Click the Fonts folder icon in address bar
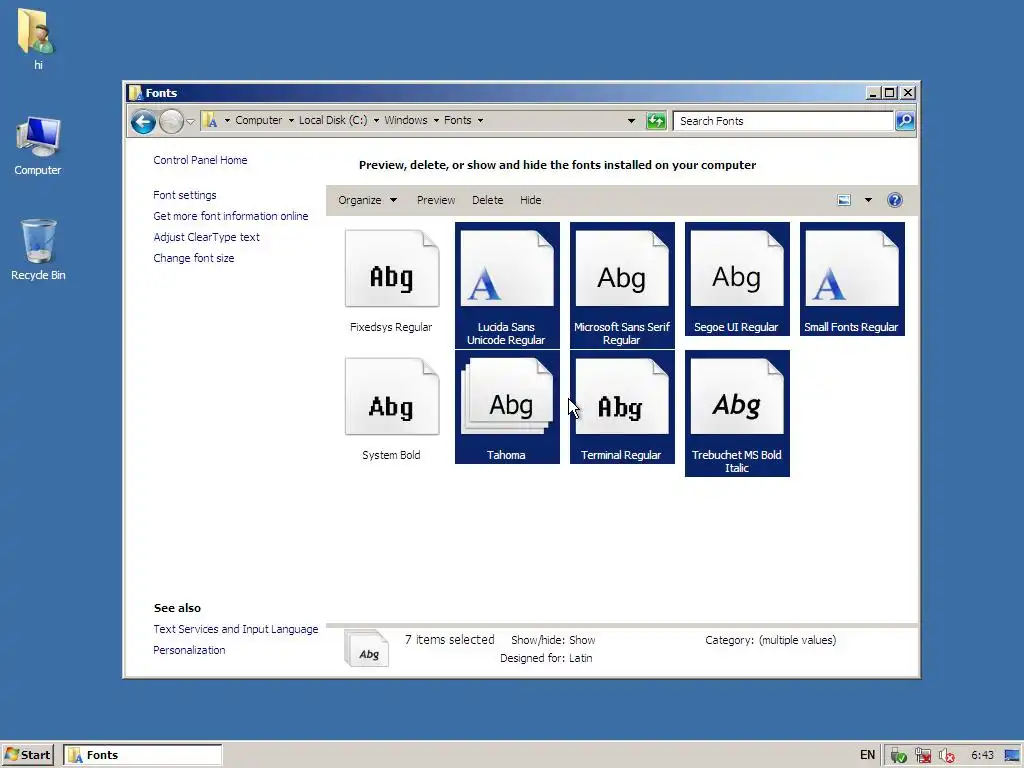The image size is (1024, 768). coord(210,120)
